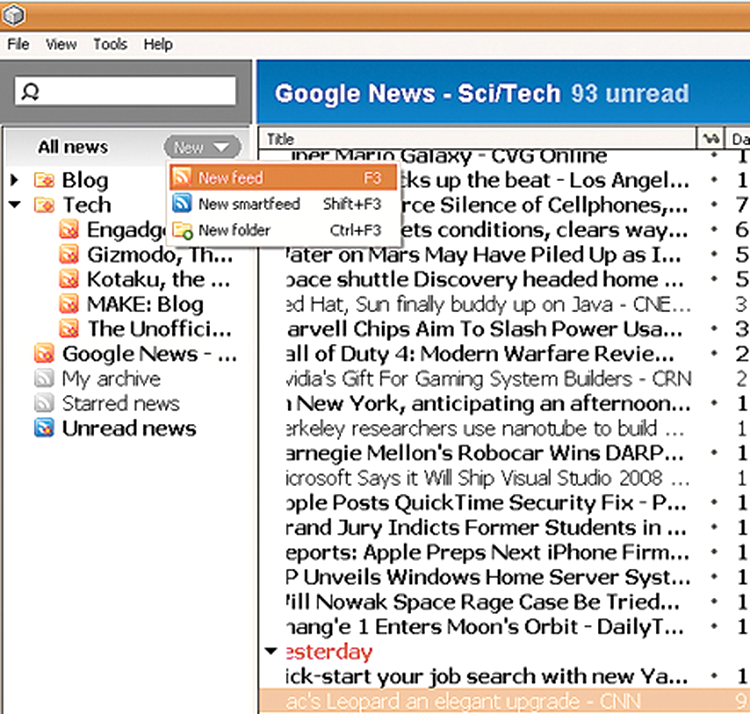Open 'Reports: Apple Preps Next iPhone Firm...' article

(487, 552)
